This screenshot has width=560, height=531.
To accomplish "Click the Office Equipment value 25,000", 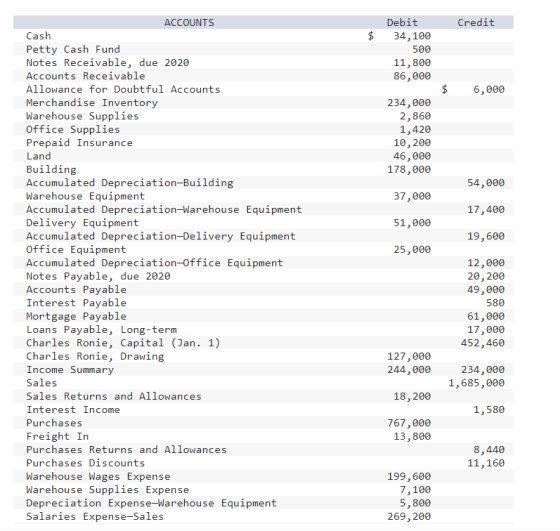I will (x=412, y=250).
